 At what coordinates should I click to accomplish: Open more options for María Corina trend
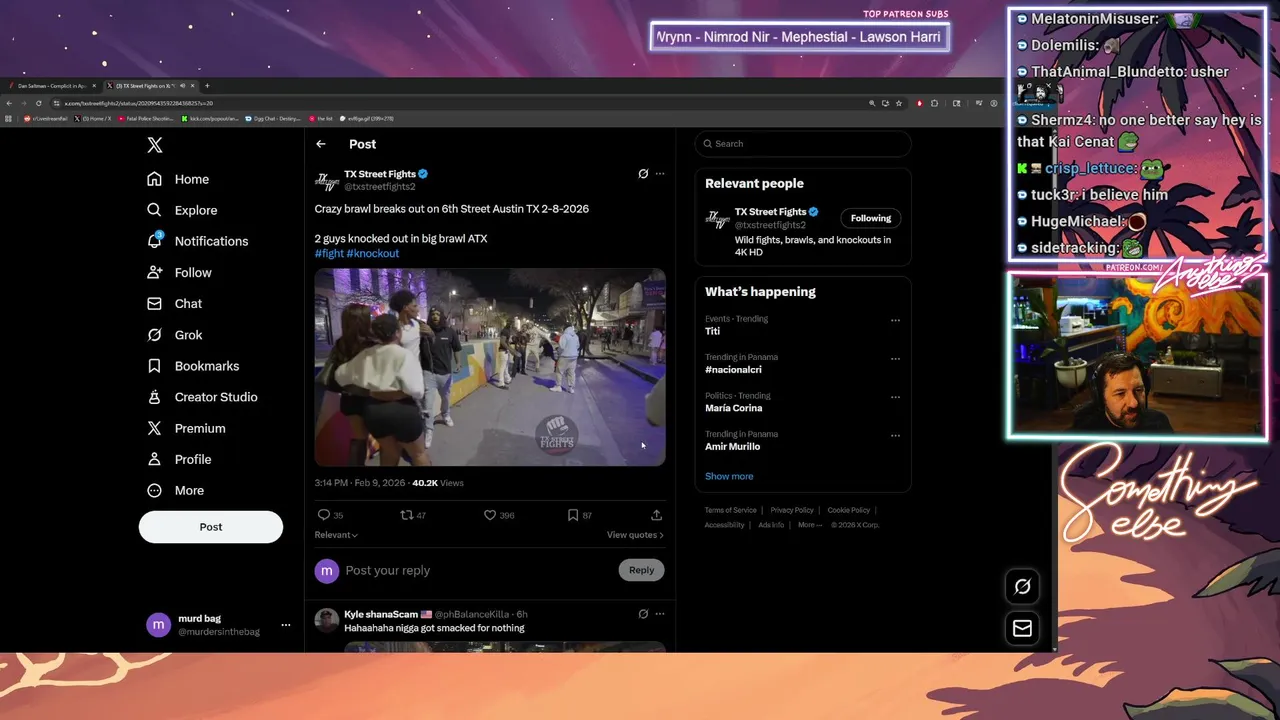[x=895, y=397]
